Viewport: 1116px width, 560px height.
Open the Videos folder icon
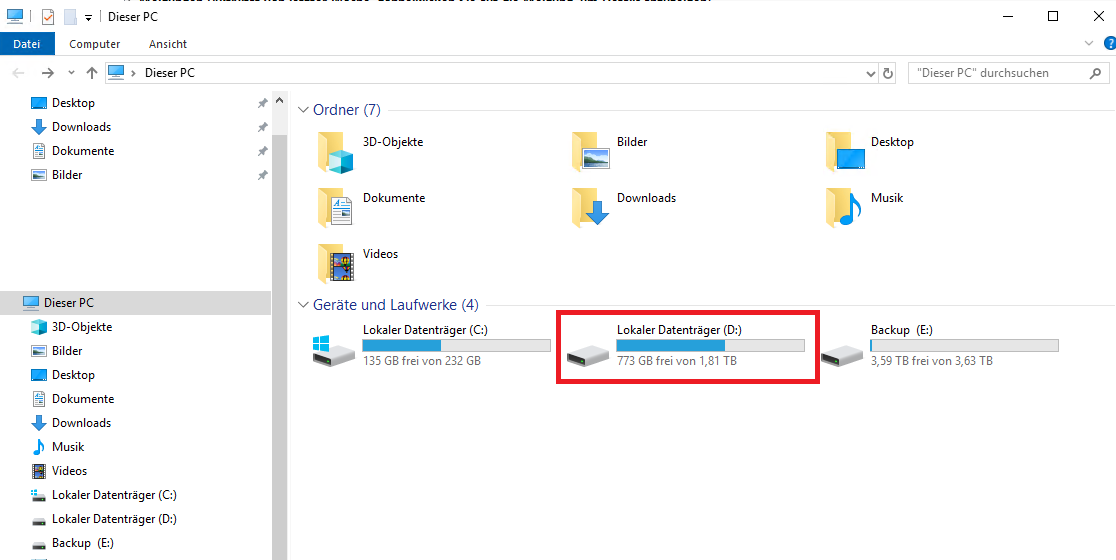click(335, 263)
